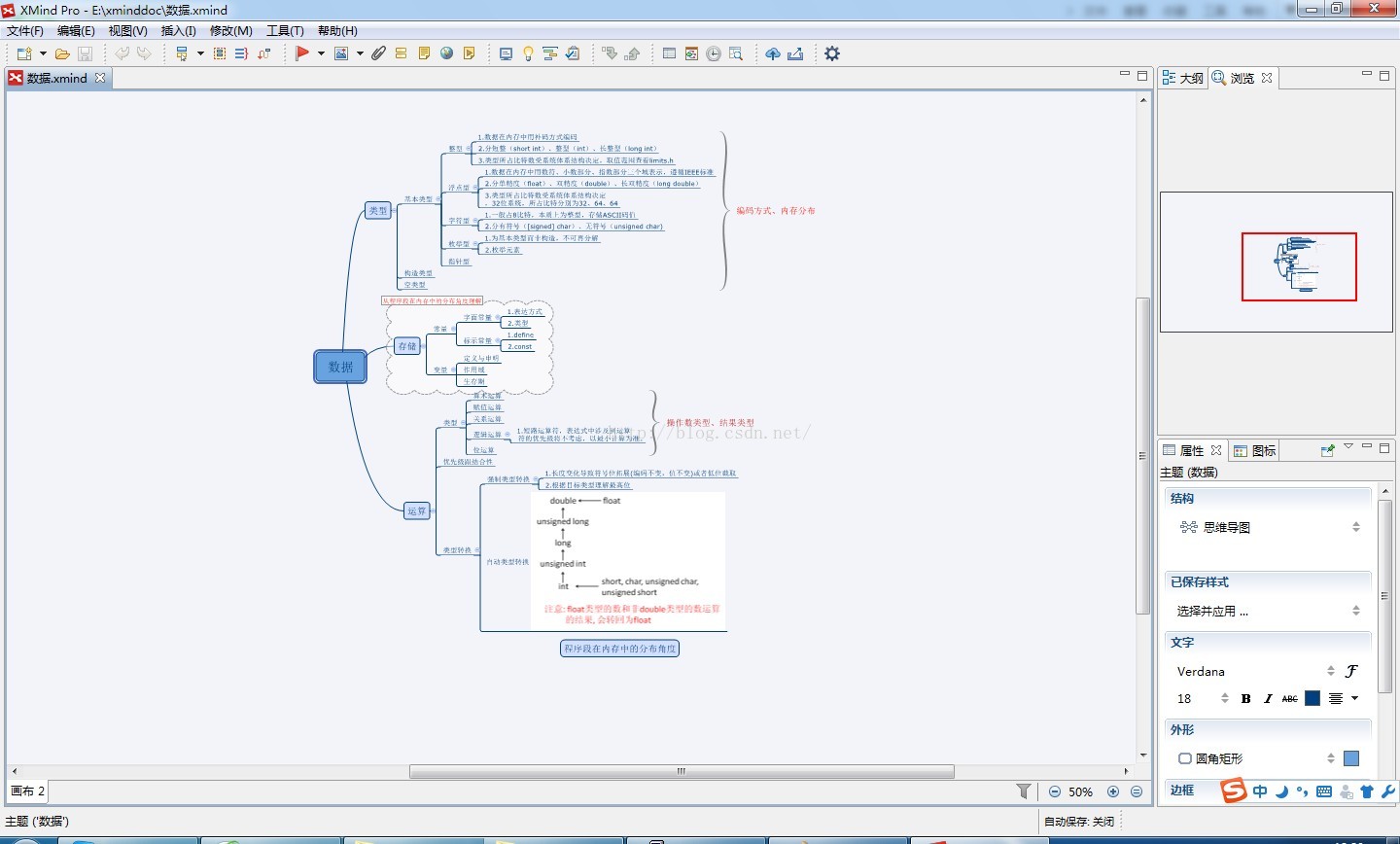Viewport: 1400px width, 844px height.
Task: Open the new workbook dropdown arrow
Action: [x=43, y=53]
